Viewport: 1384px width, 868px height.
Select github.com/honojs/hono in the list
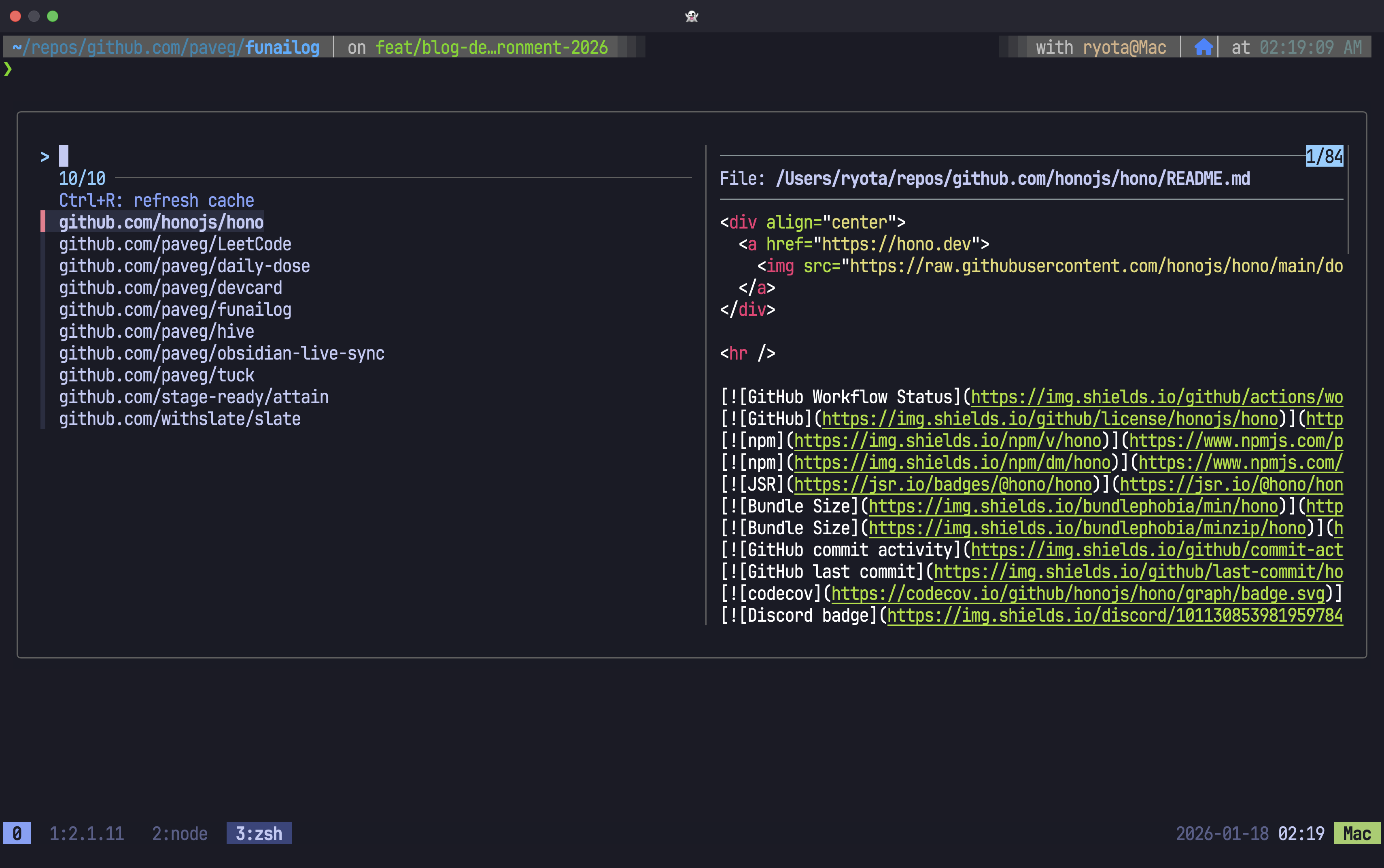161,222
